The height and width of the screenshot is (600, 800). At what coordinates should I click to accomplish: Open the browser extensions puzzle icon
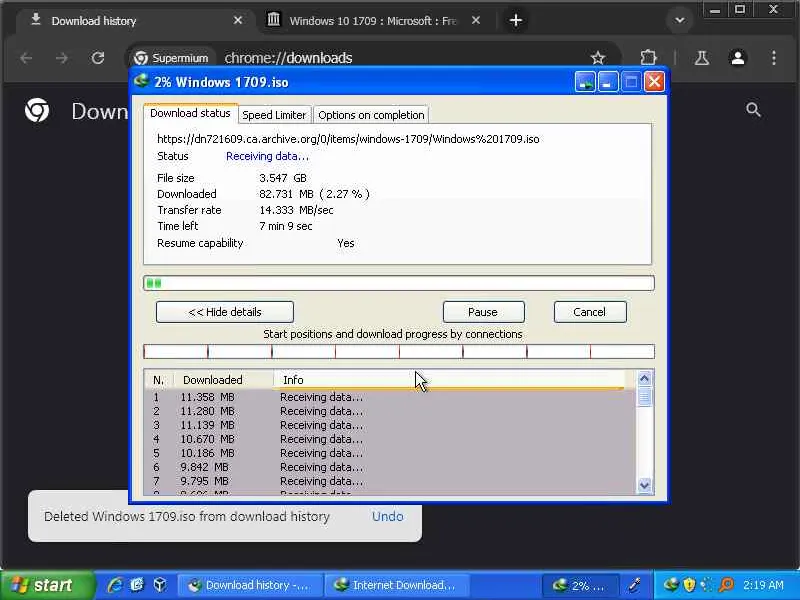coord(648,57)
